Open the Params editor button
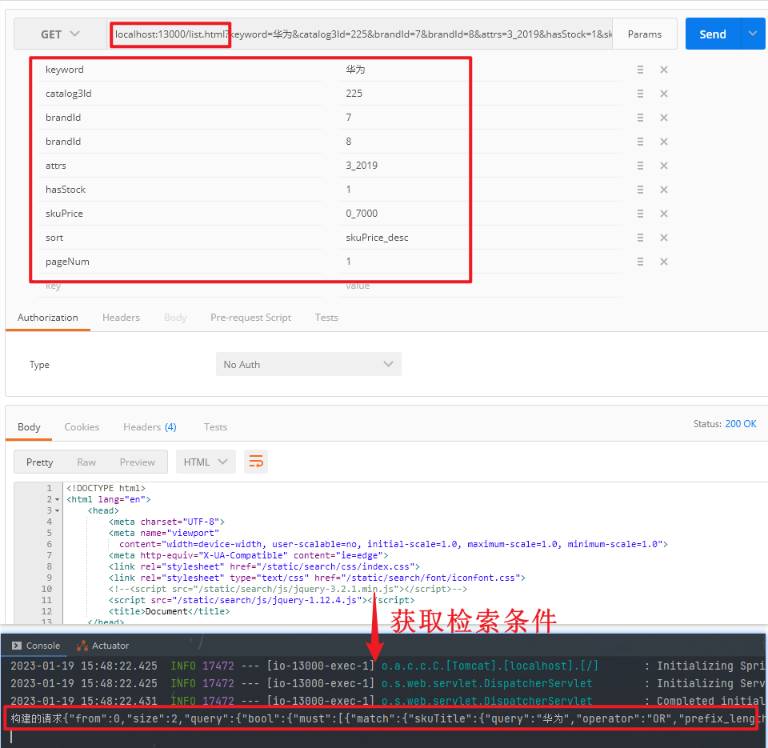Screen dimensions: 768x748 click(645, 34)
